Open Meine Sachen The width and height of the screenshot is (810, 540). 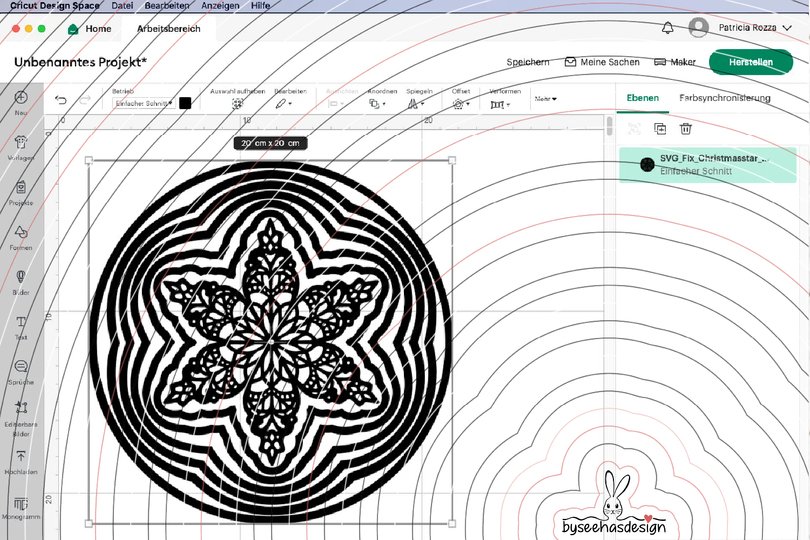[602, 62]
